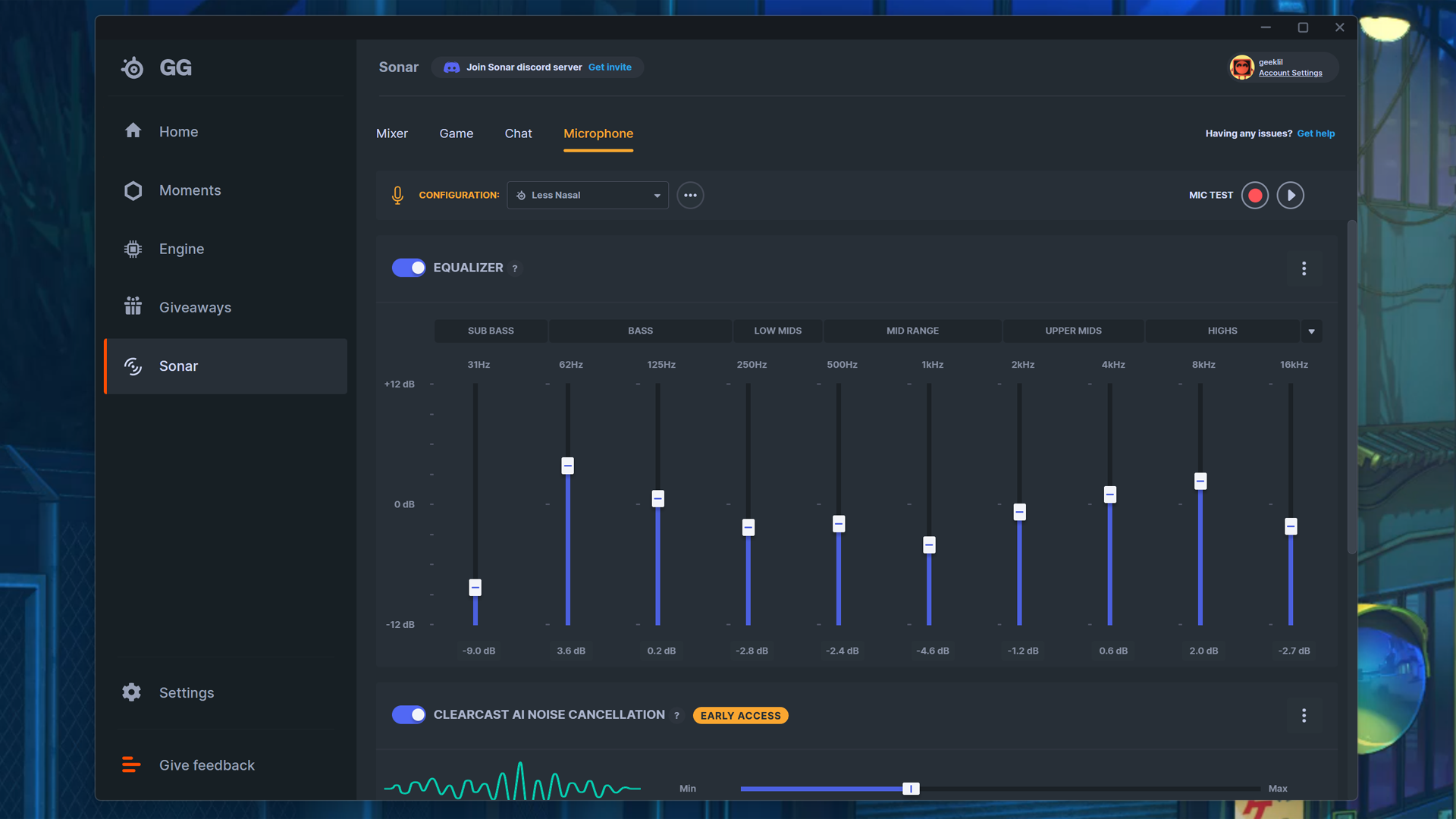Open the Moments section

click(x=225, y=190)
